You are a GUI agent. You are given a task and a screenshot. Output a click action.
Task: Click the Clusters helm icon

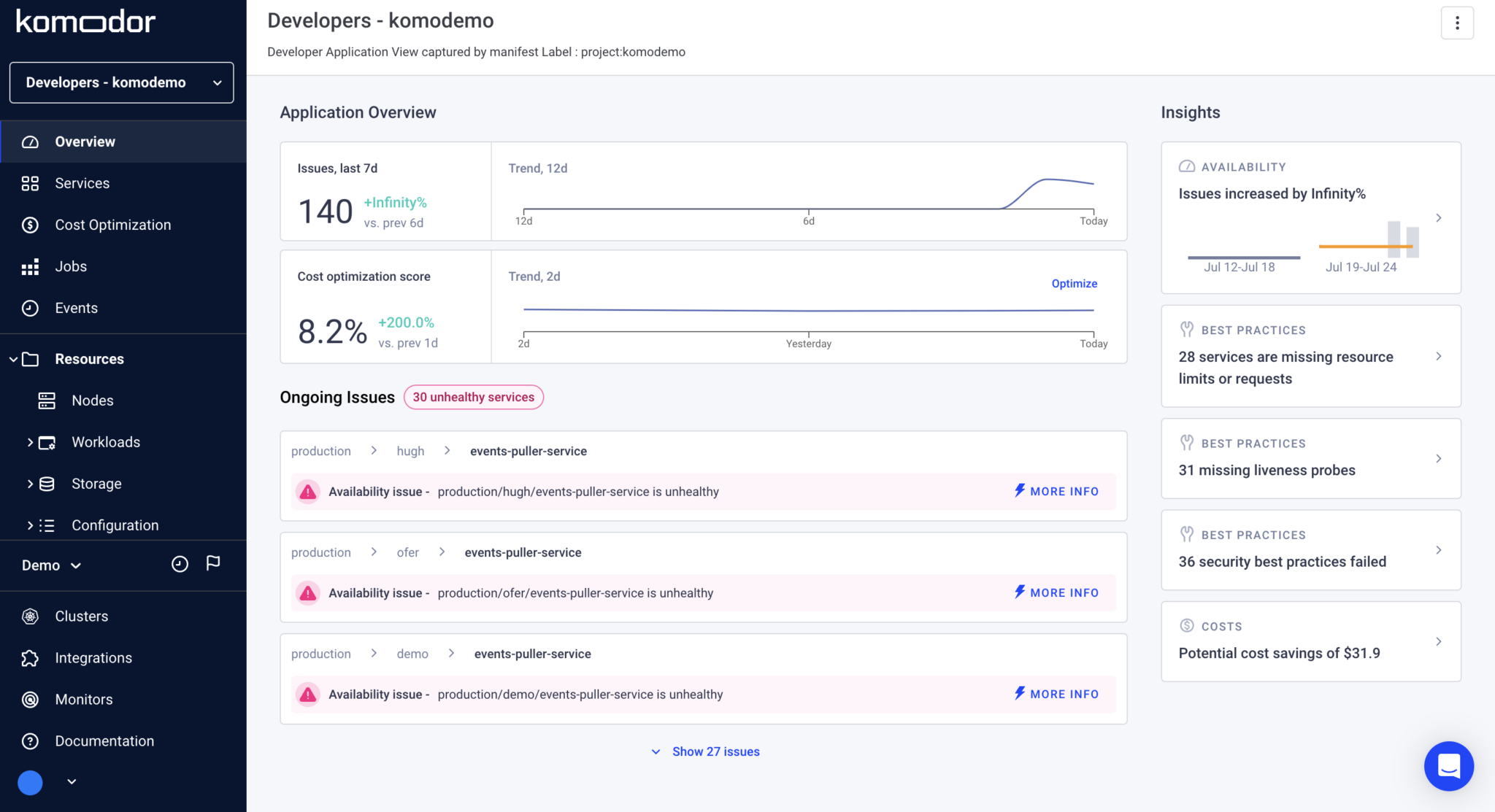coord(30,616)
